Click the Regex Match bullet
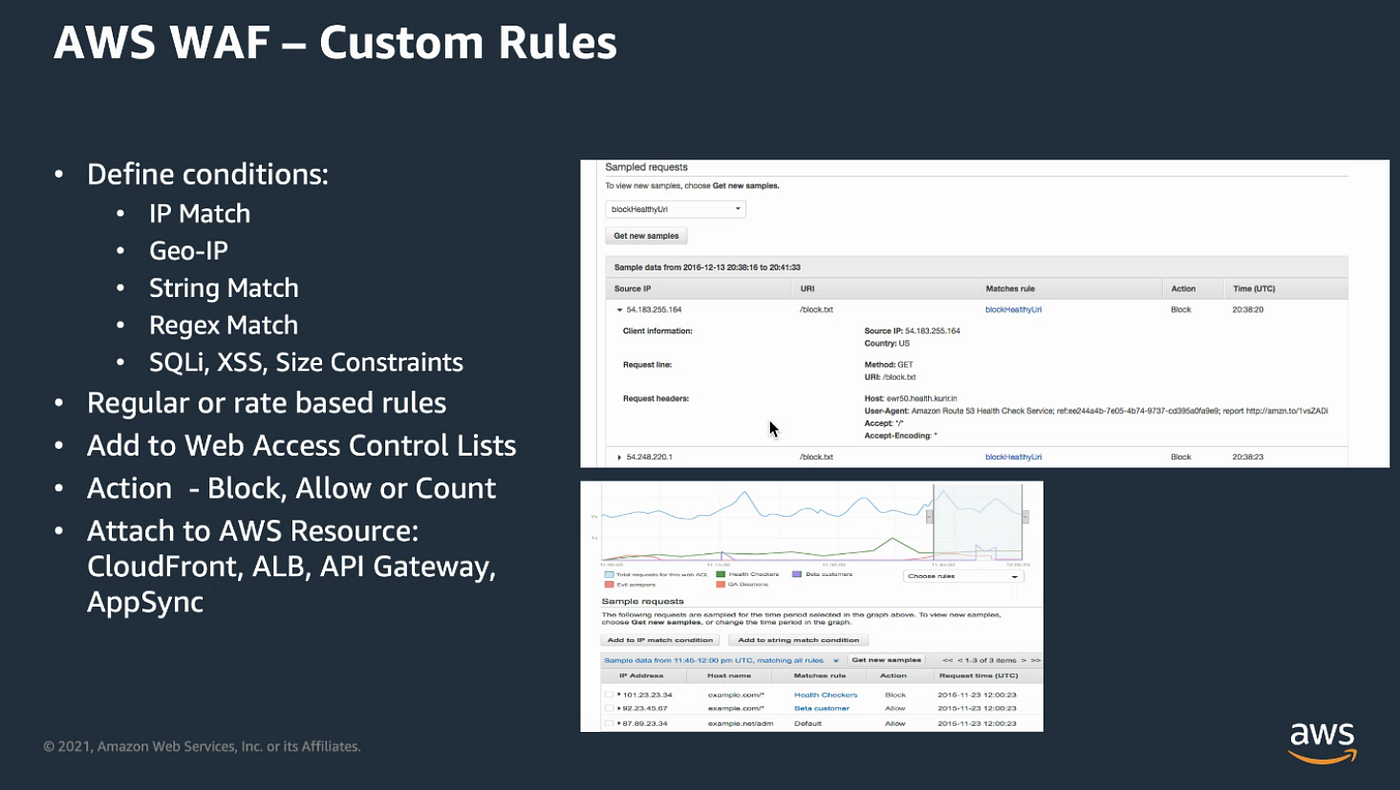1400x790 pixels. point(223,325)
